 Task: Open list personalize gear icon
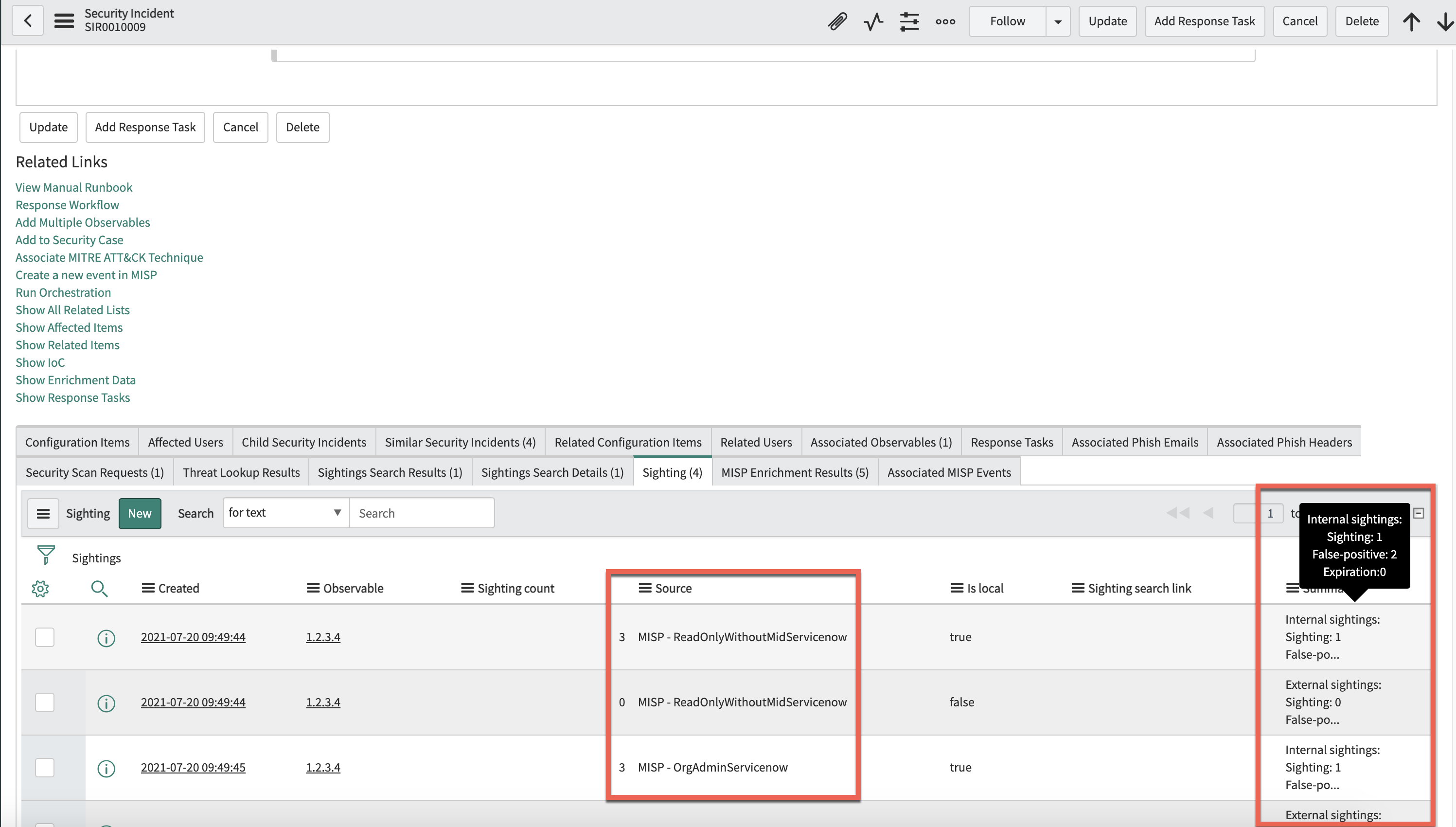[x=40, y=589]
